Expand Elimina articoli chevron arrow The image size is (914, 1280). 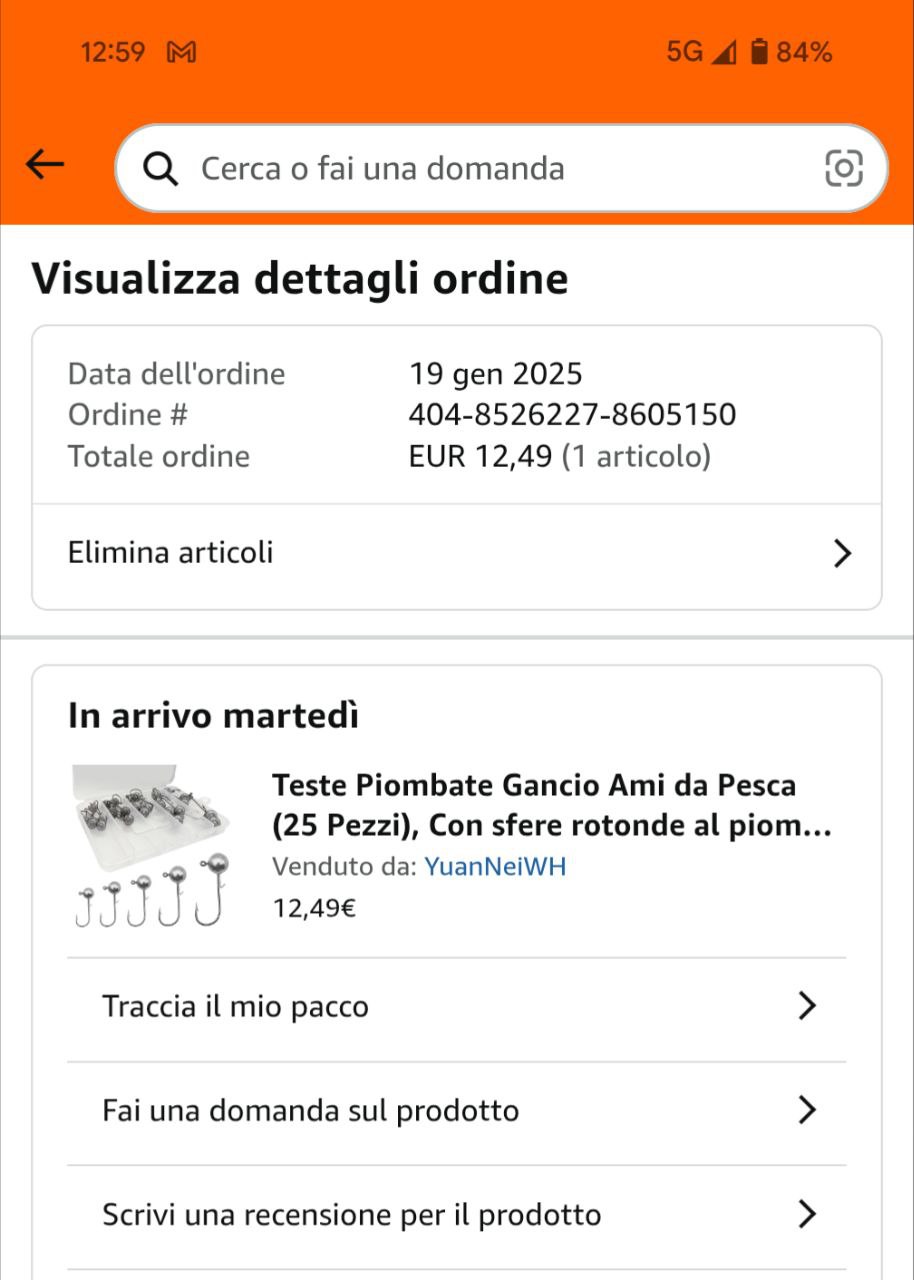click(x=842, y=554)
